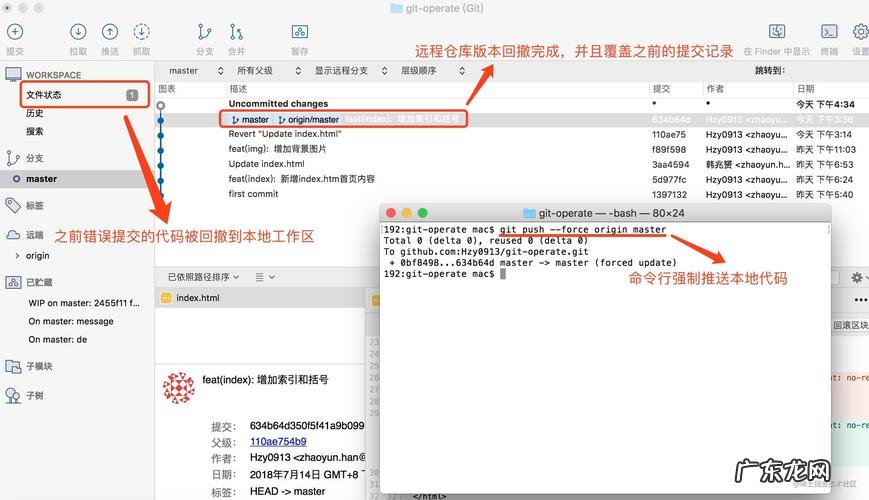Select the feat(img): 增加背景图片 commit

click(512, 149)
